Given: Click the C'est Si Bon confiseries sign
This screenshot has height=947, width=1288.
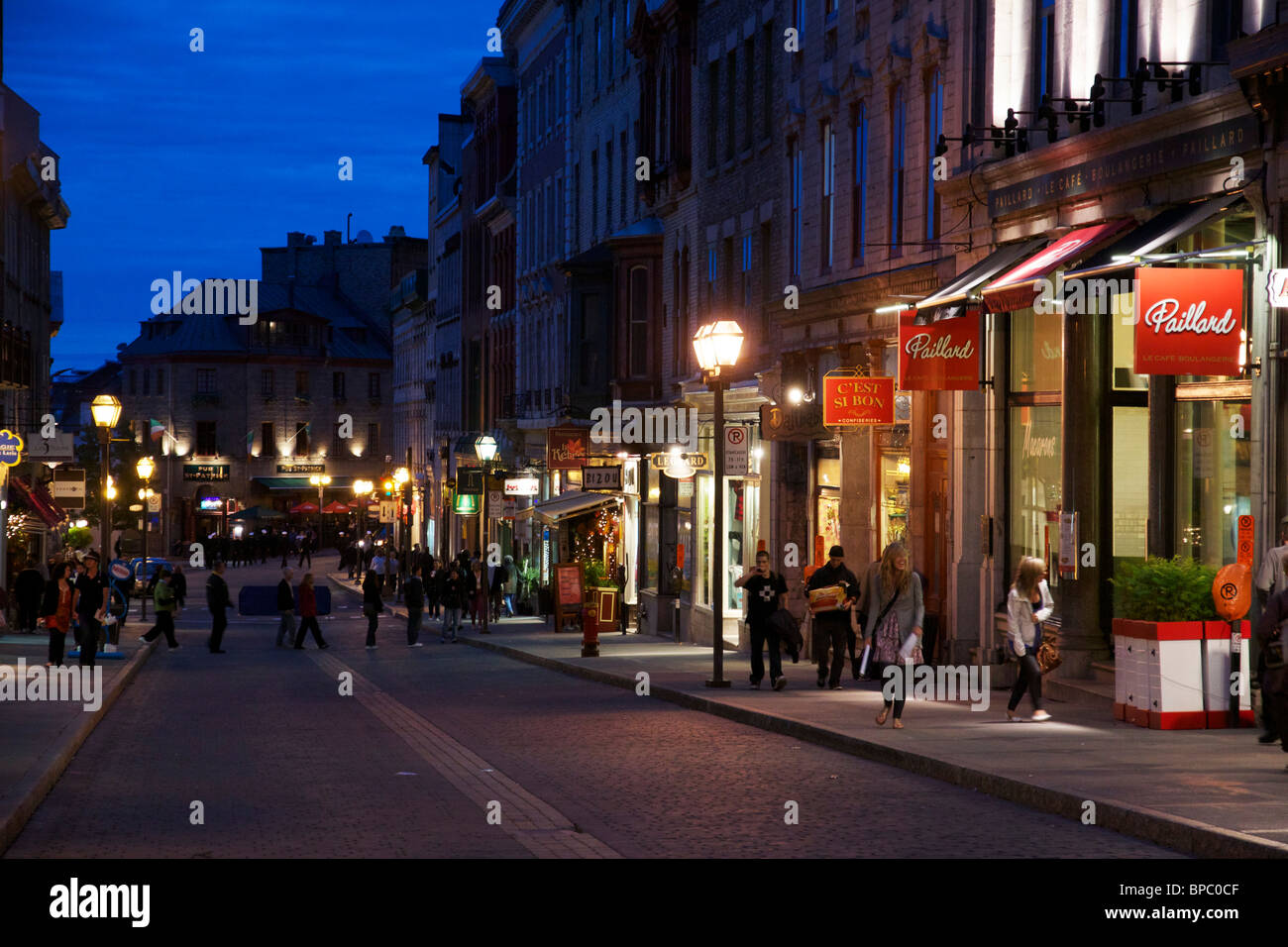Looking at the screenshot, I should pos(858,400).
